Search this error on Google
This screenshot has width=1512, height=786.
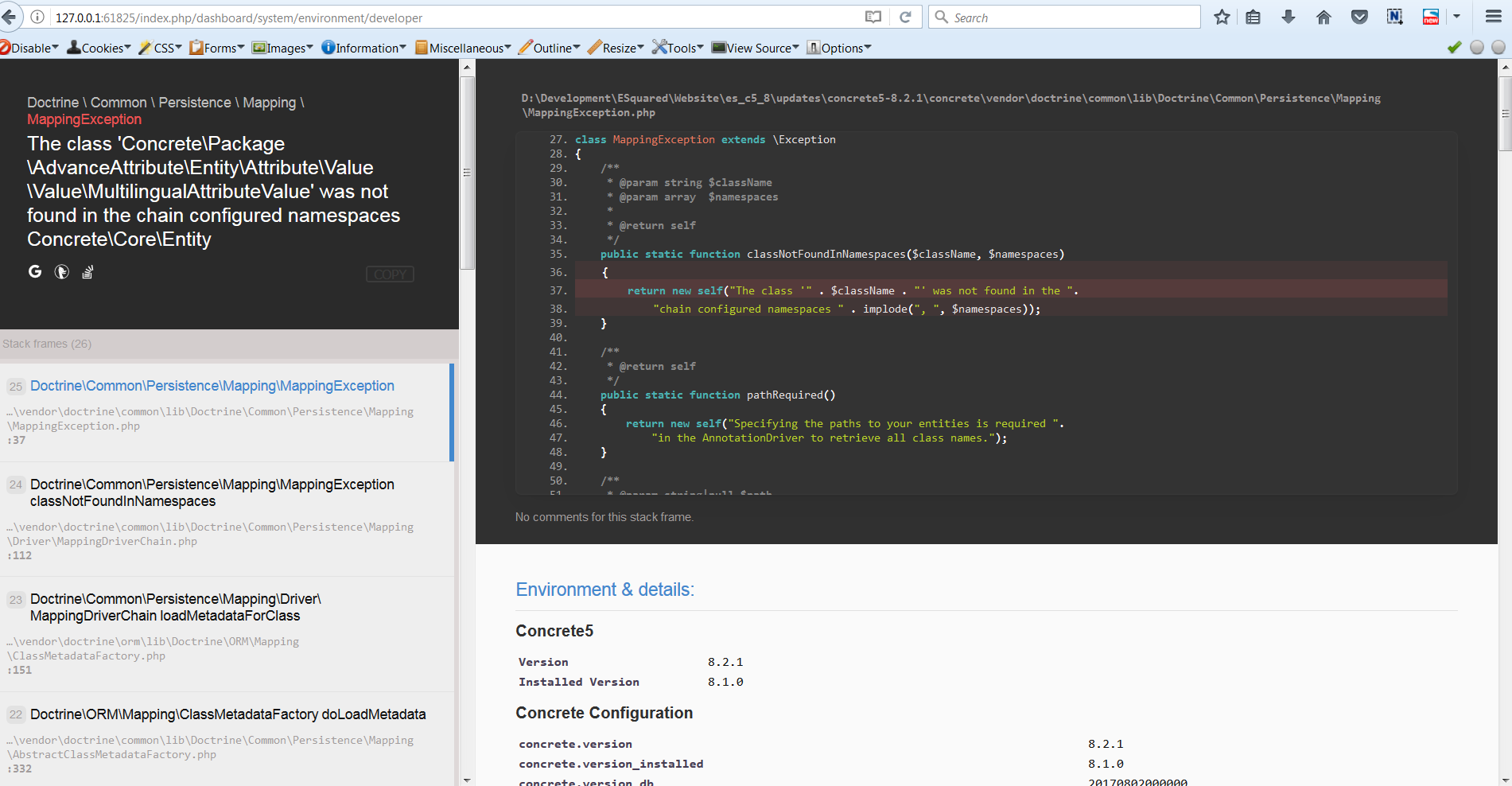coord(35,271)
